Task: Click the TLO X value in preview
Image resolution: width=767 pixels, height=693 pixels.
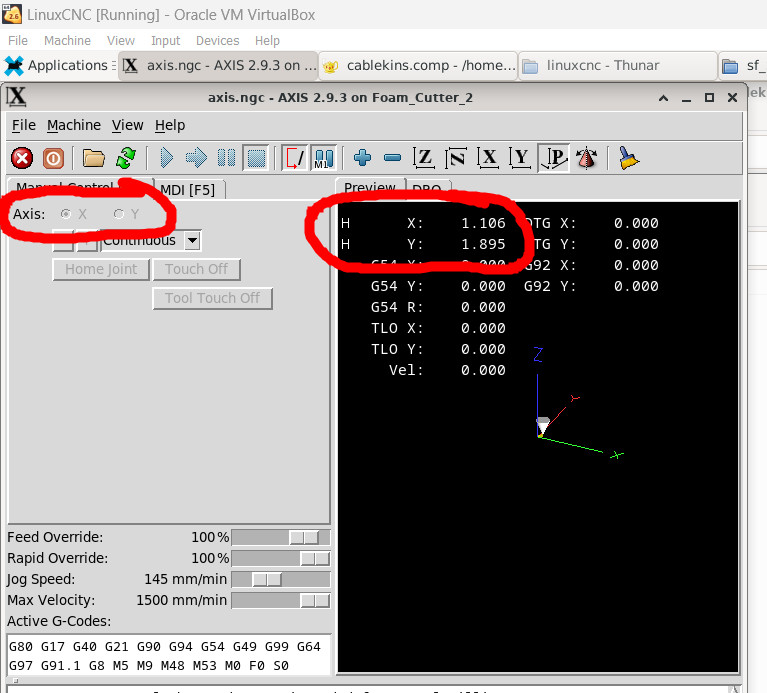Action: click(x=483, y=328)
